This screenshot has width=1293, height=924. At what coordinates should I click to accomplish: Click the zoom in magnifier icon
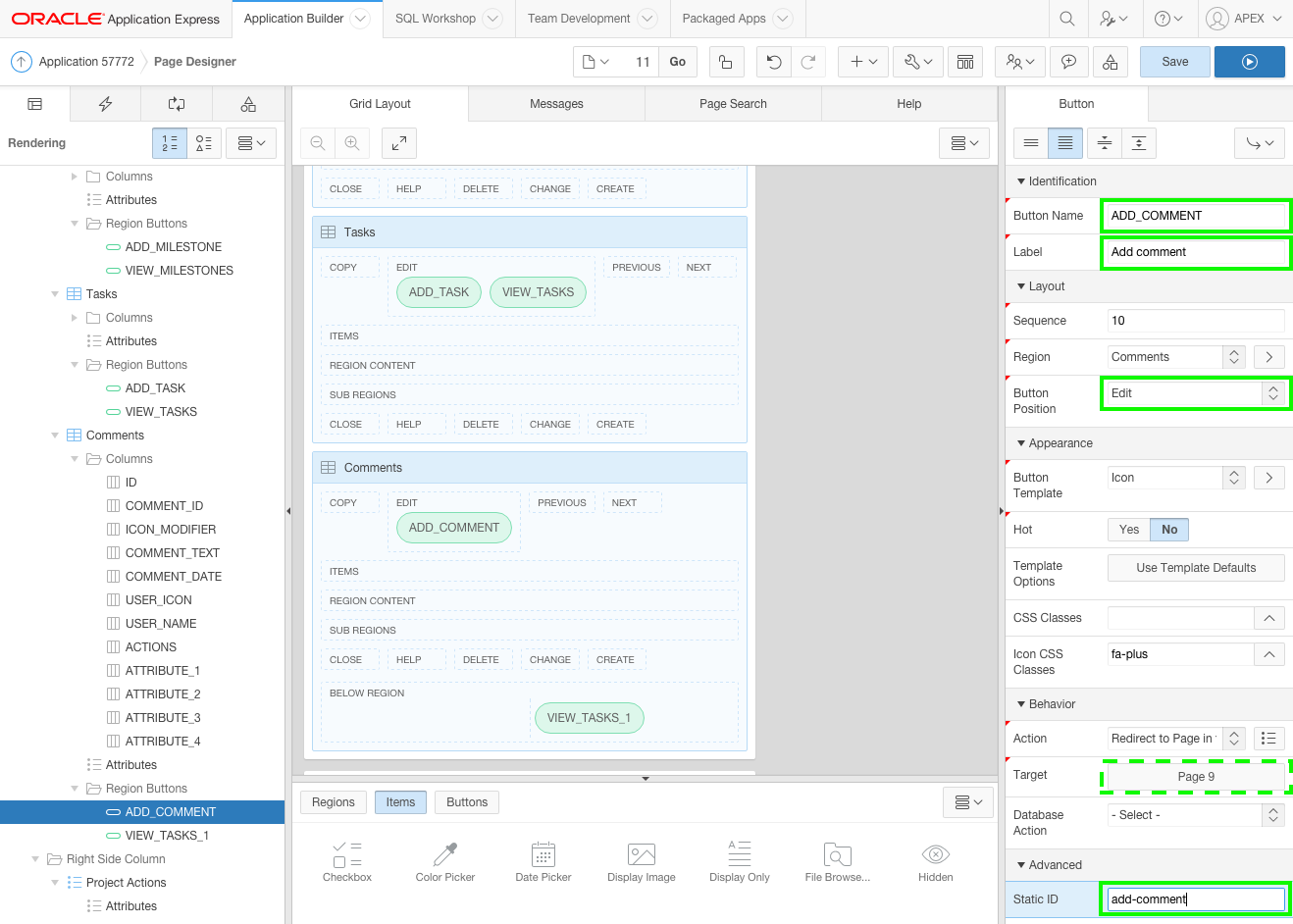pyautogui.click(x=352, y=143)
